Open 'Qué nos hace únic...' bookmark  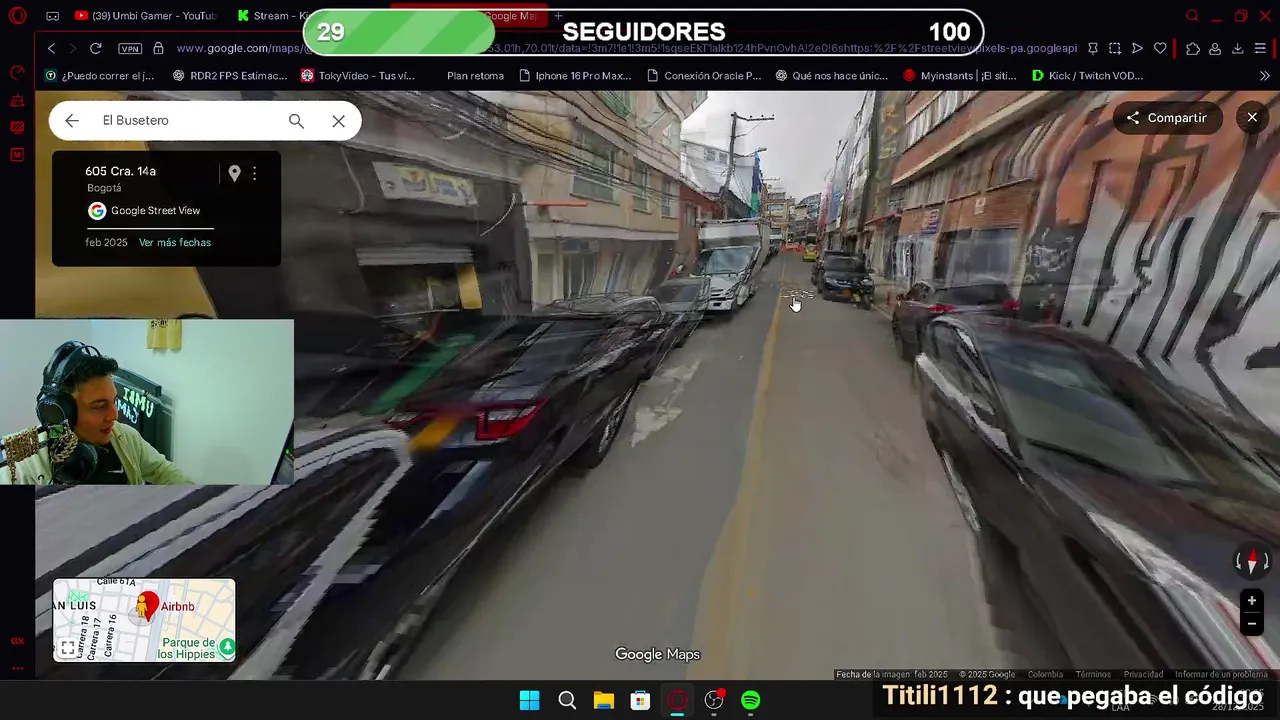tap(831, 76)
